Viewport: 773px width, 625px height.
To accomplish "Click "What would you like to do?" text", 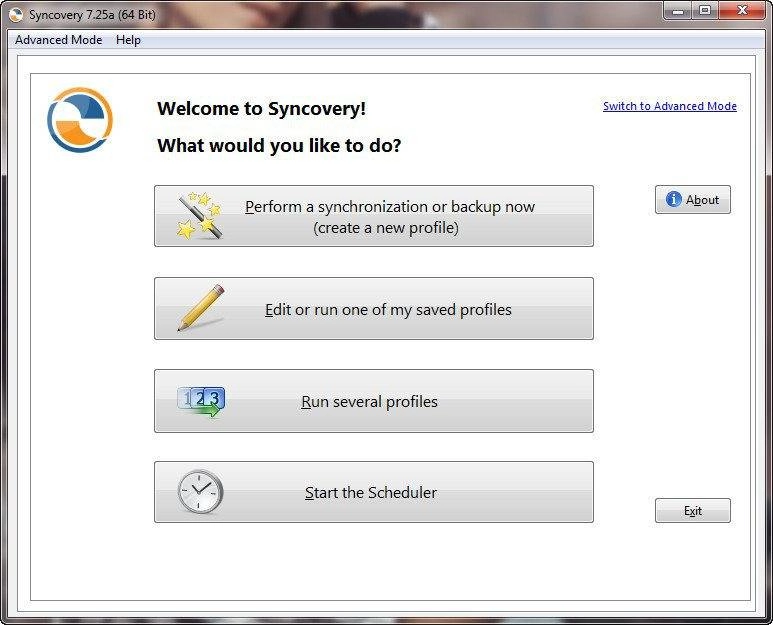I will [279, 145].
